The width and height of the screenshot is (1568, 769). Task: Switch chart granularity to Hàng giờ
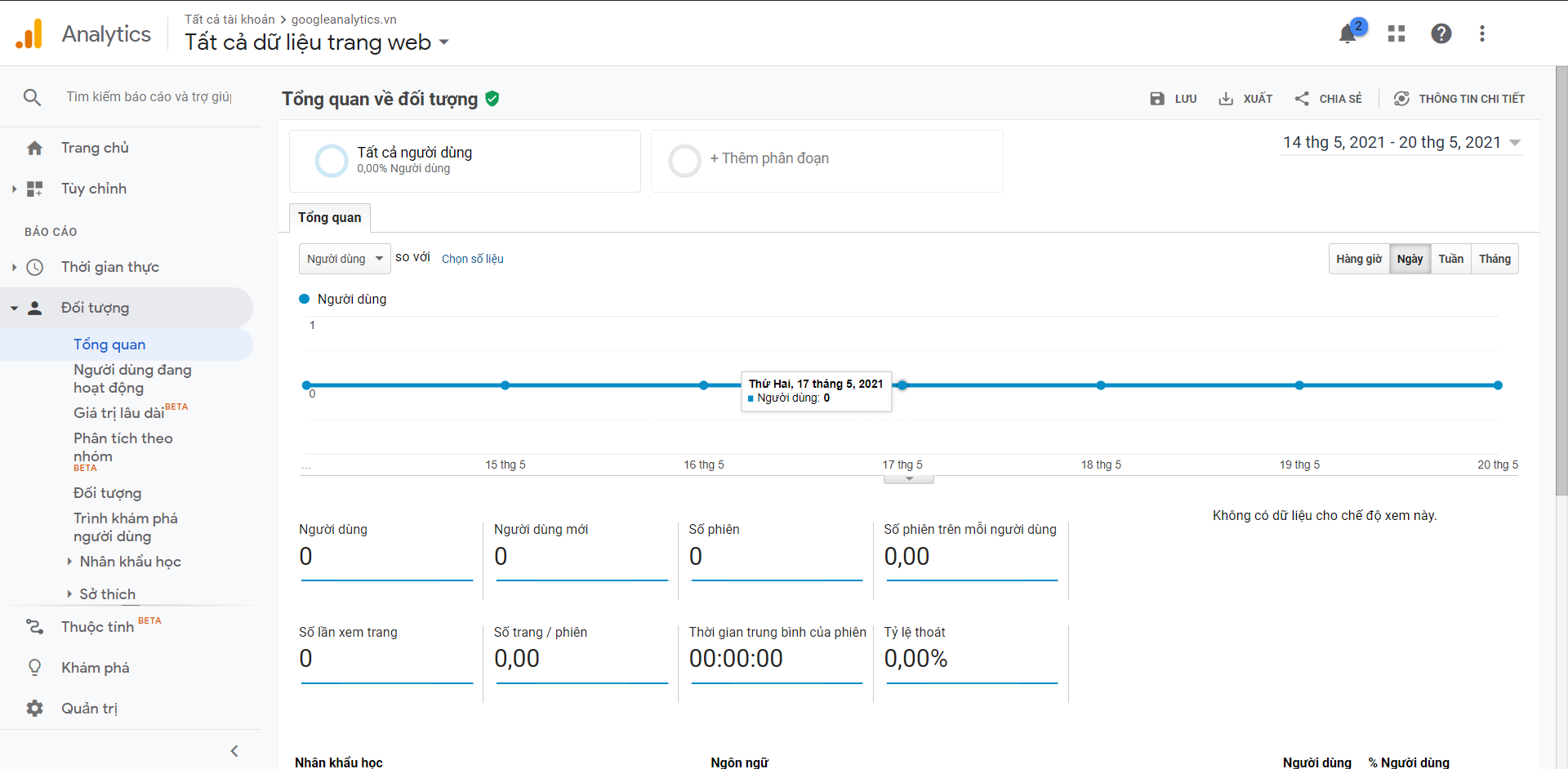tap(1359, 259)
